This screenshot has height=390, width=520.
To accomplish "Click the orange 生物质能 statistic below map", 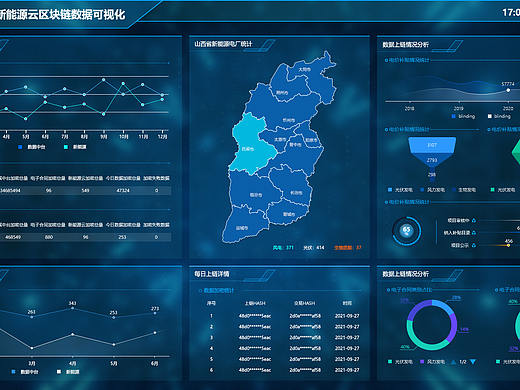I will click(348, 248).
